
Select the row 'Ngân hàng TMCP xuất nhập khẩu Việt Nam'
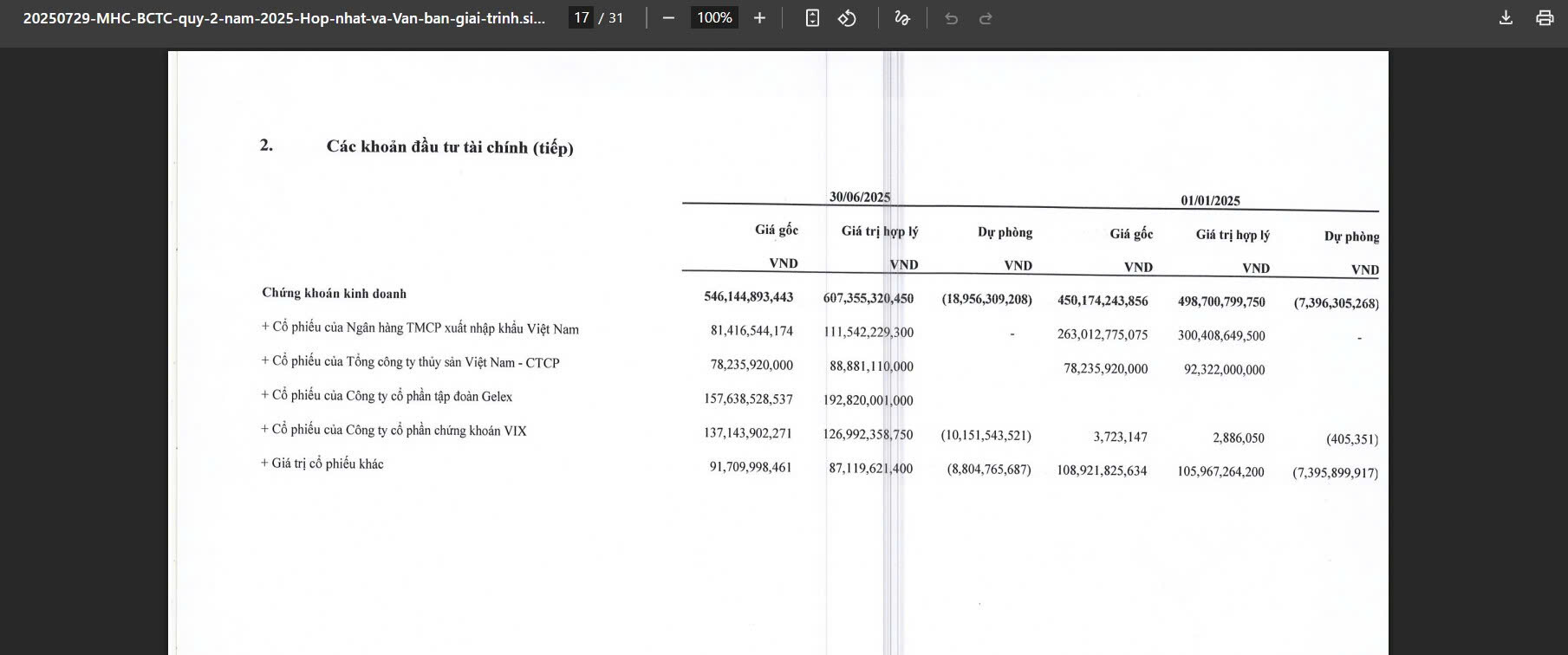tap(420, 328)
